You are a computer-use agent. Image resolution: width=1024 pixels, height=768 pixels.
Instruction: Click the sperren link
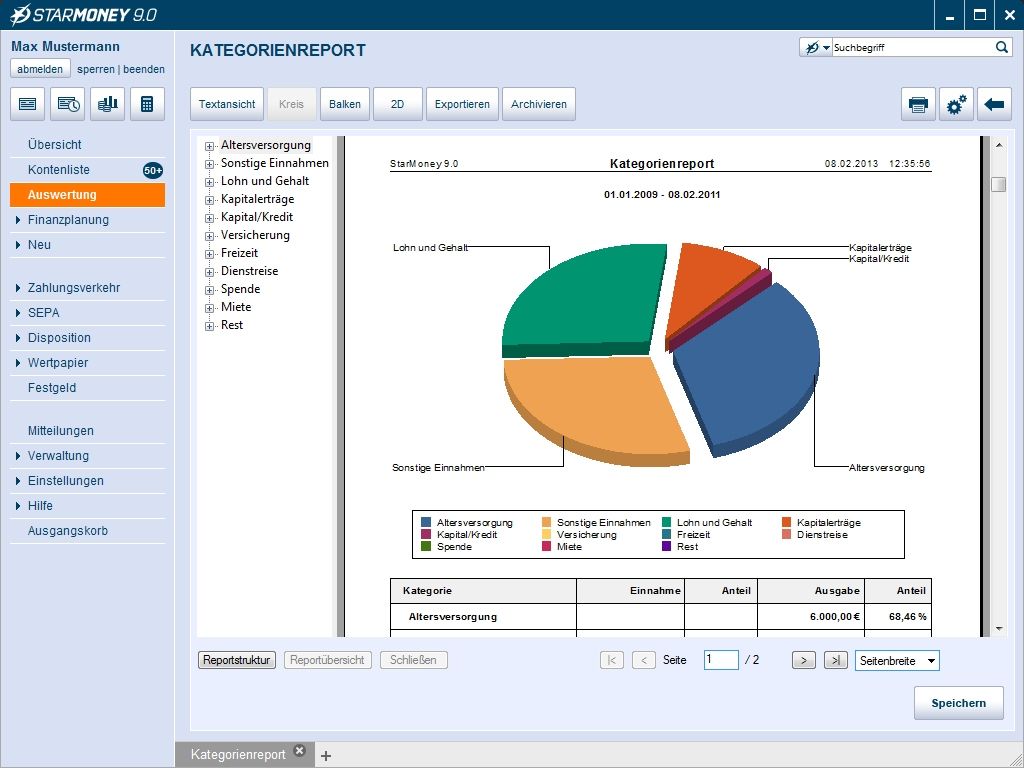pyautogui.click(x=96, y=69)
